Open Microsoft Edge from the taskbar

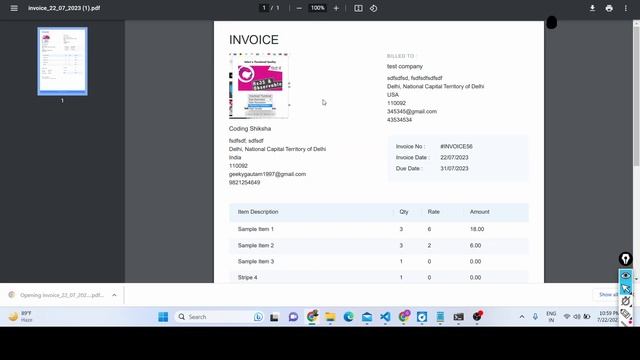[x=348, y=317]
